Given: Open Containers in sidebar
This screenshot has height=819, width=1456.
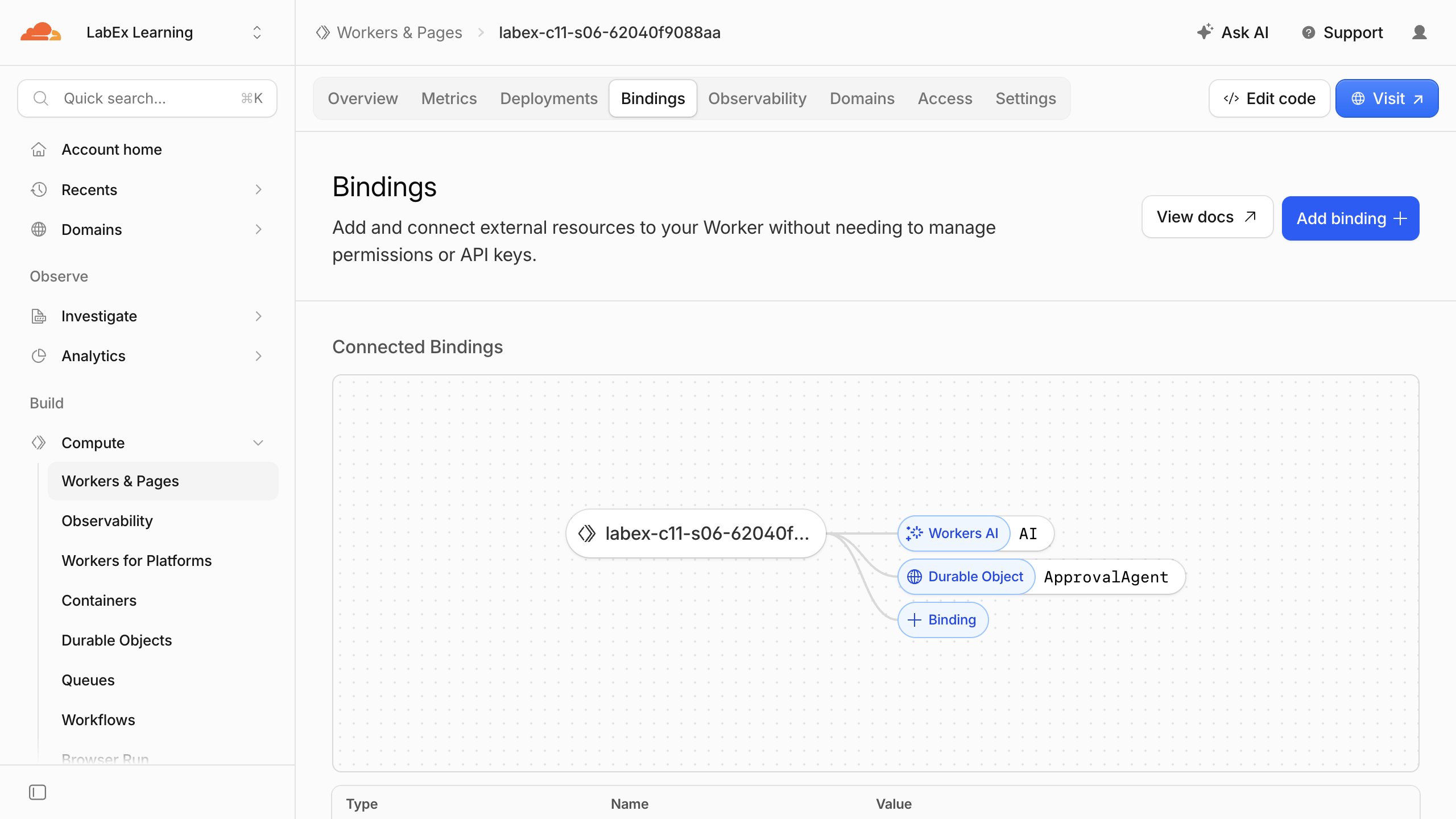Looking at the screenshot, I should [99, 601].
